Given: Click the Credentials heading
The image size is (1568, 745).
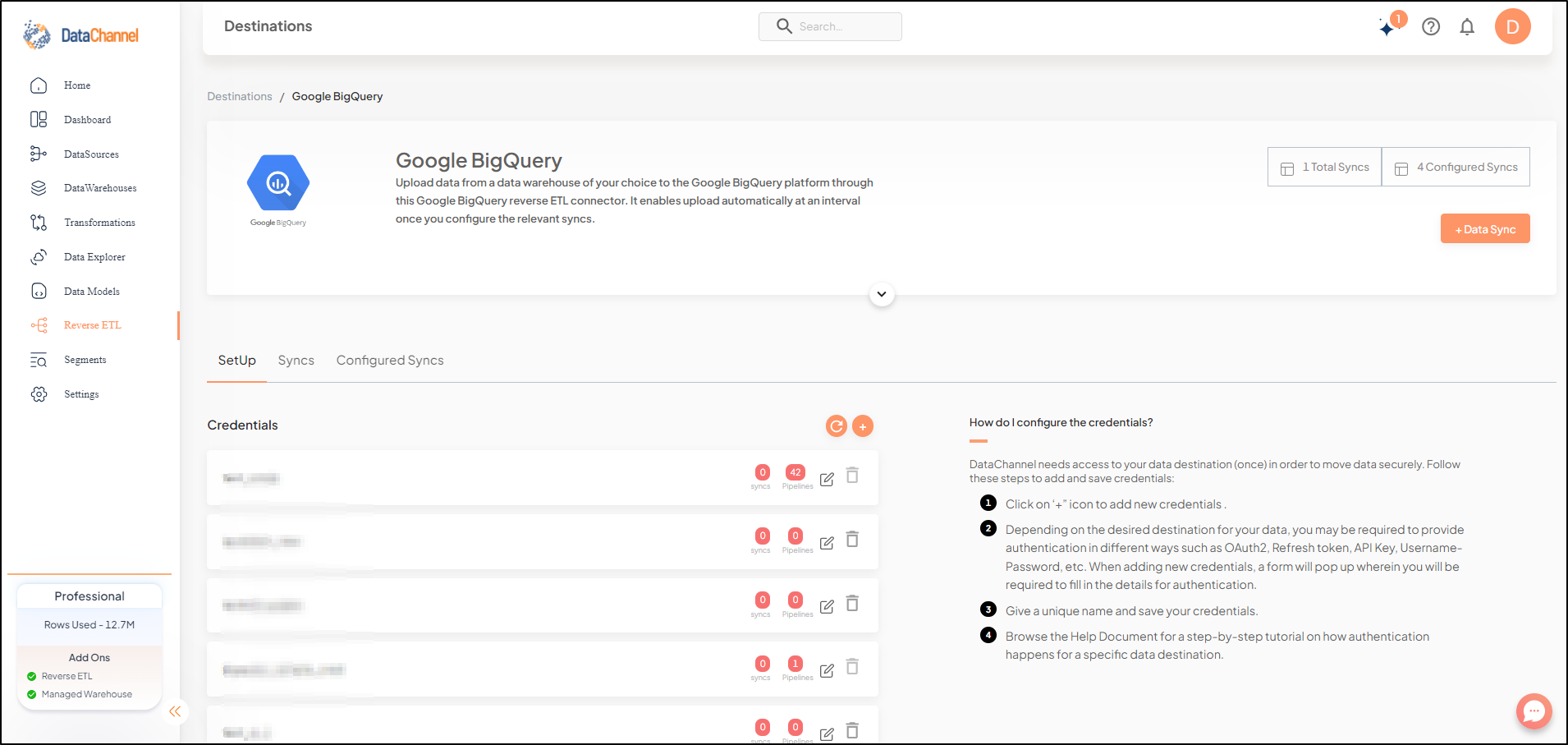Looking at the screenshot, I should point(243,425).
